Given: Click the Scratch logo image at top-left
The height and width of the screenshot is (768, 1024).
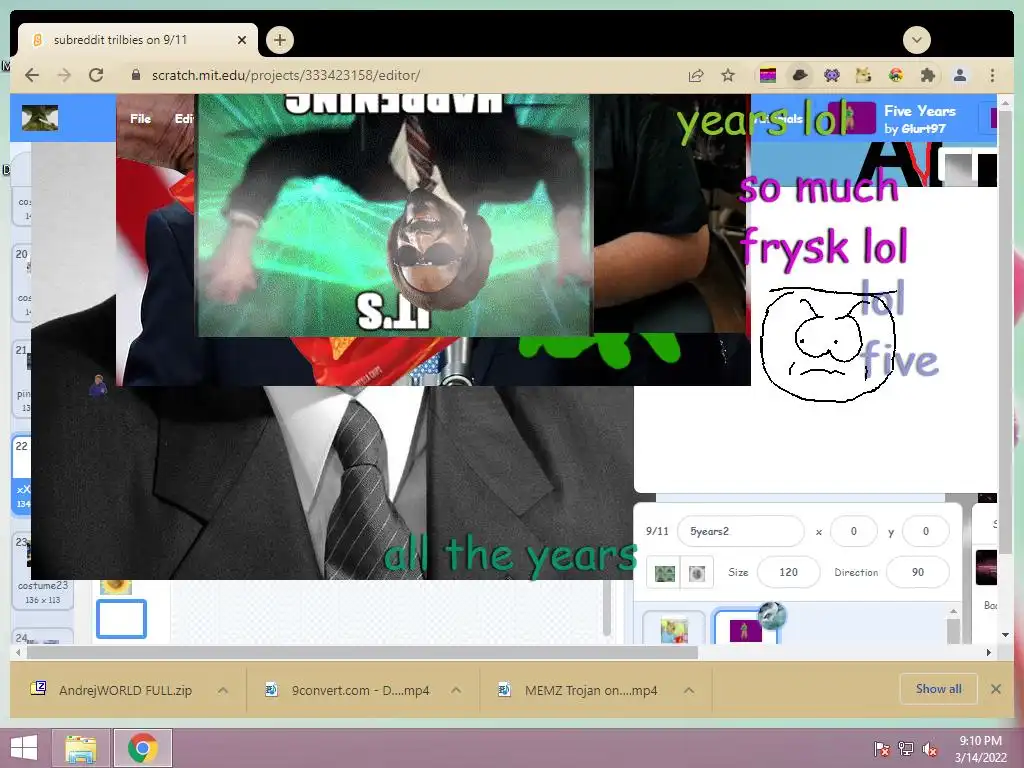Looking at the screenshot, I should (40, 118).
